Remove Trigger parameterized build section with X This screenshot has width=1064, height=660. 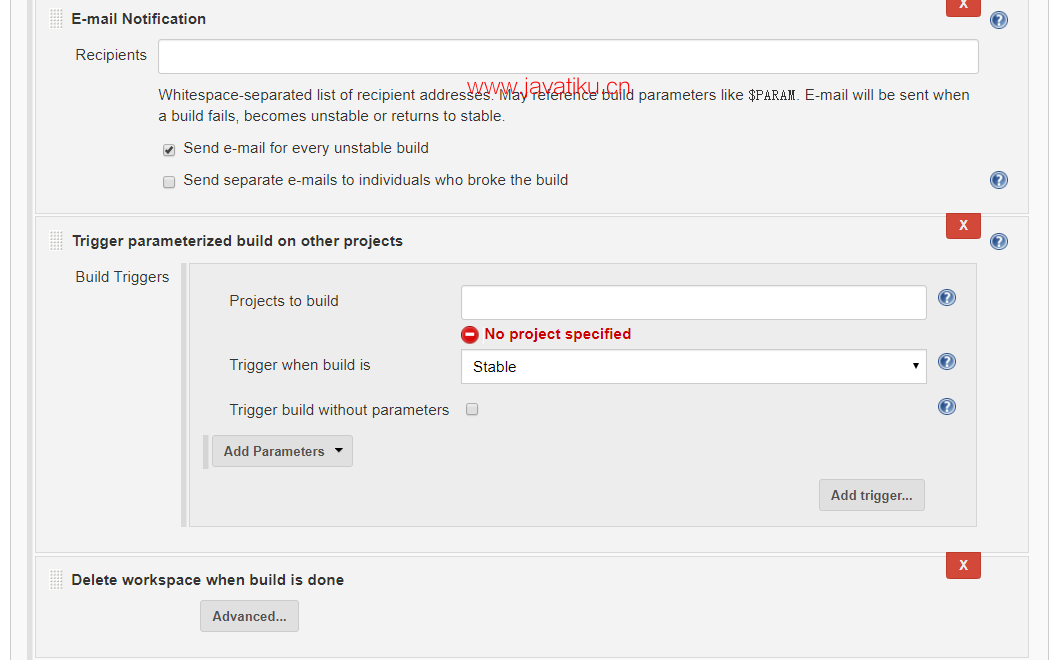(x=963, y=226)
